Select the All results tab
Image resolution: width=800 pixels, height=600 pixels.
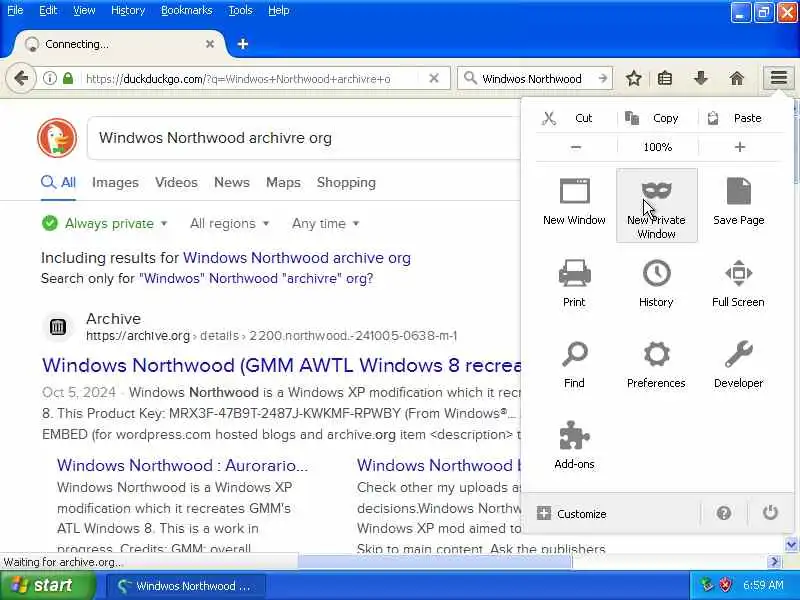(x=59, y=182)
